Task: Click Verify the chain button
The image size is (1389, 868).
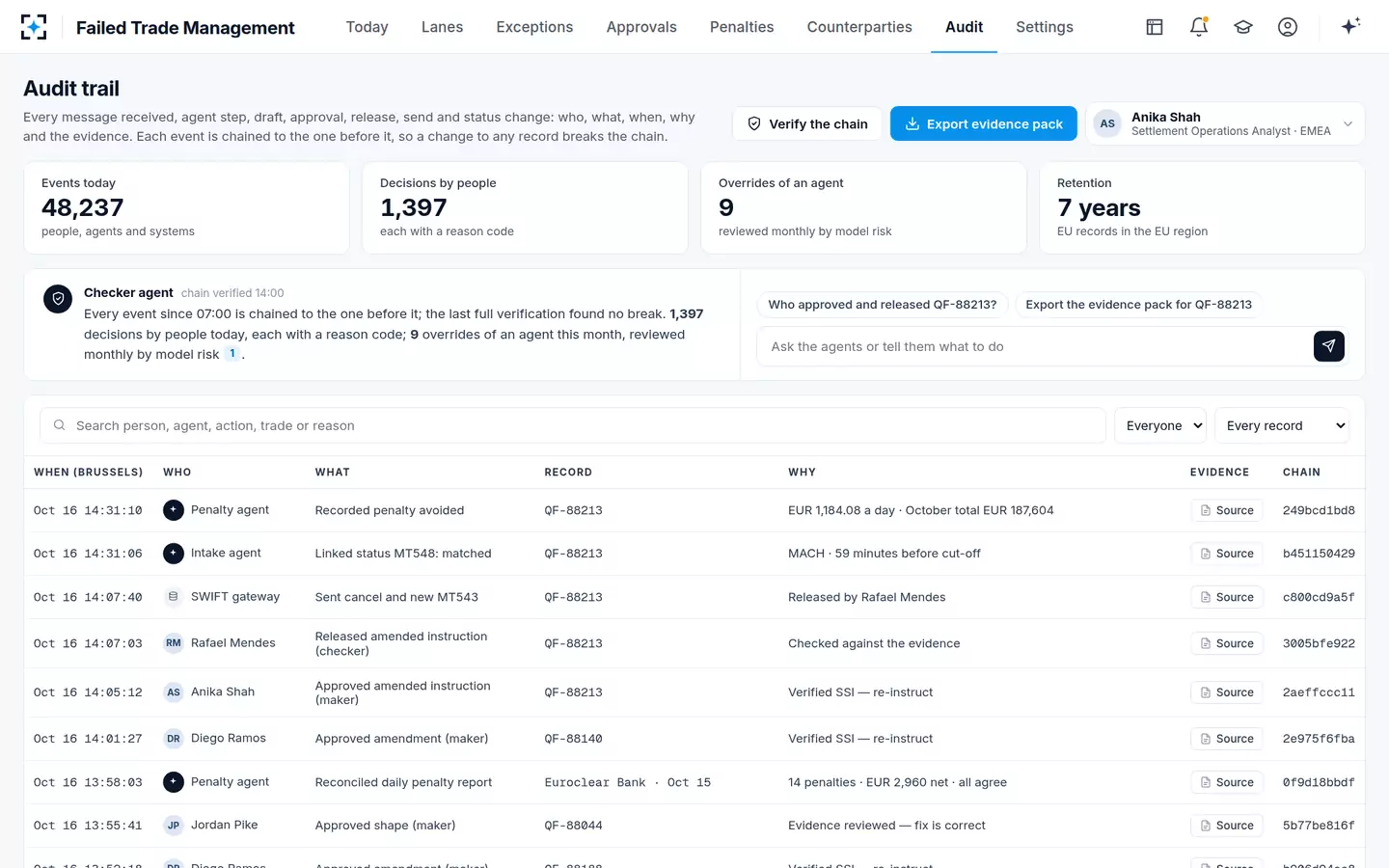Action: click(807, 123)
